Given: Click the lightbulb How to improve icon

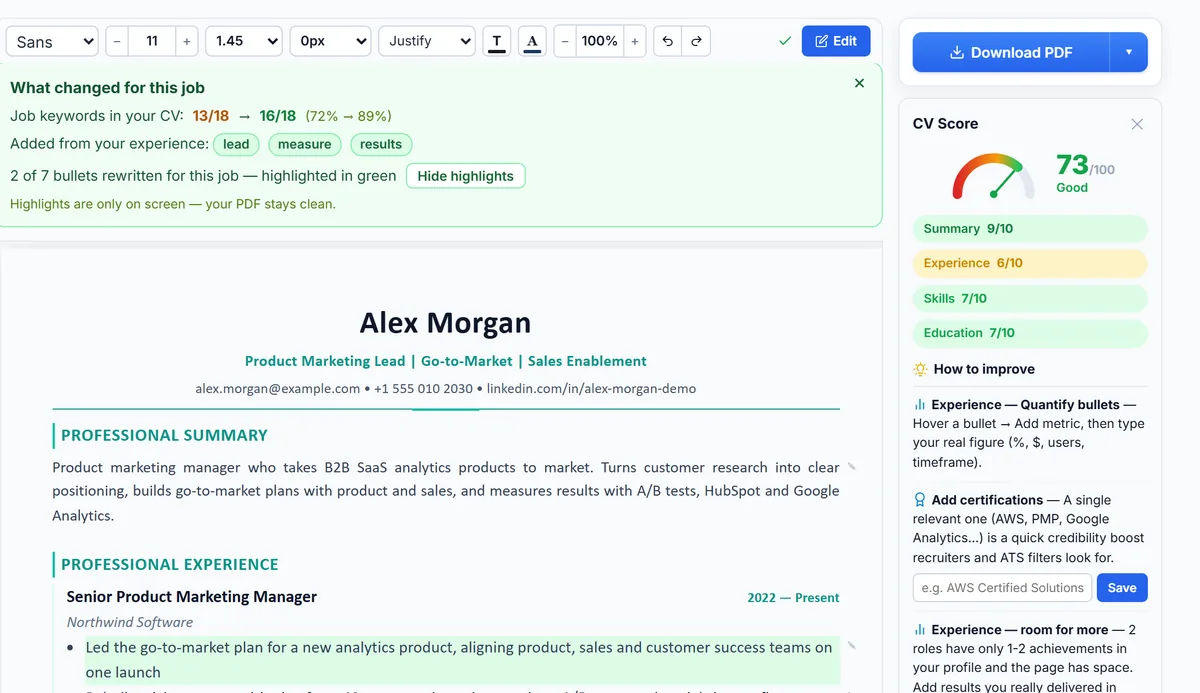Looking at the screenshot, I should pos(920,369).
